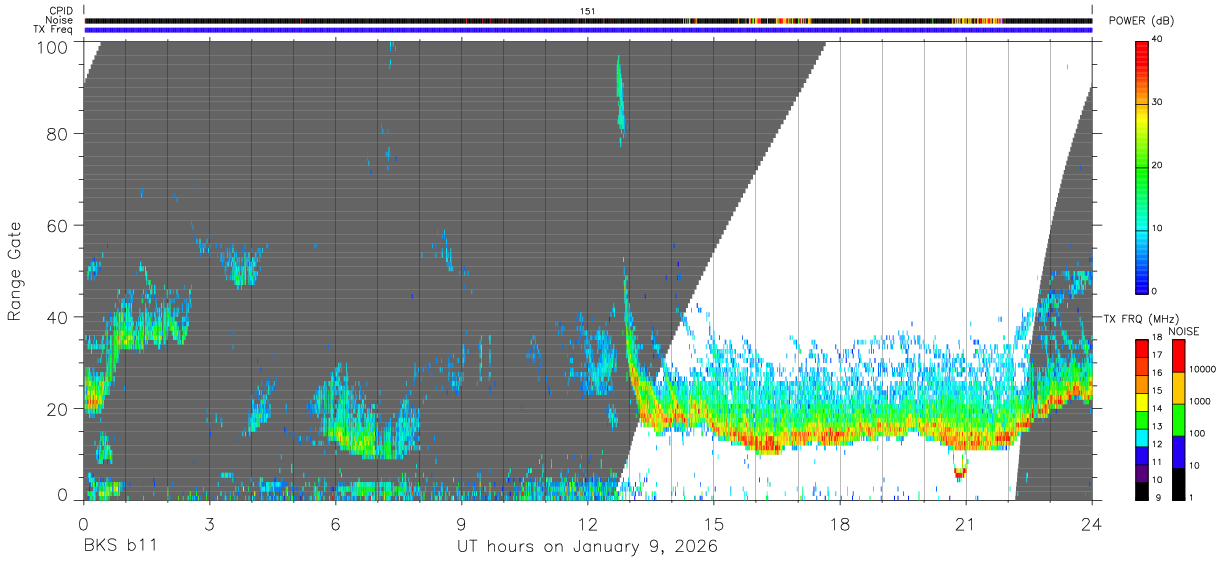Click the TX Freq row label
Screen dimensions: 1228x567
(53, 30)
